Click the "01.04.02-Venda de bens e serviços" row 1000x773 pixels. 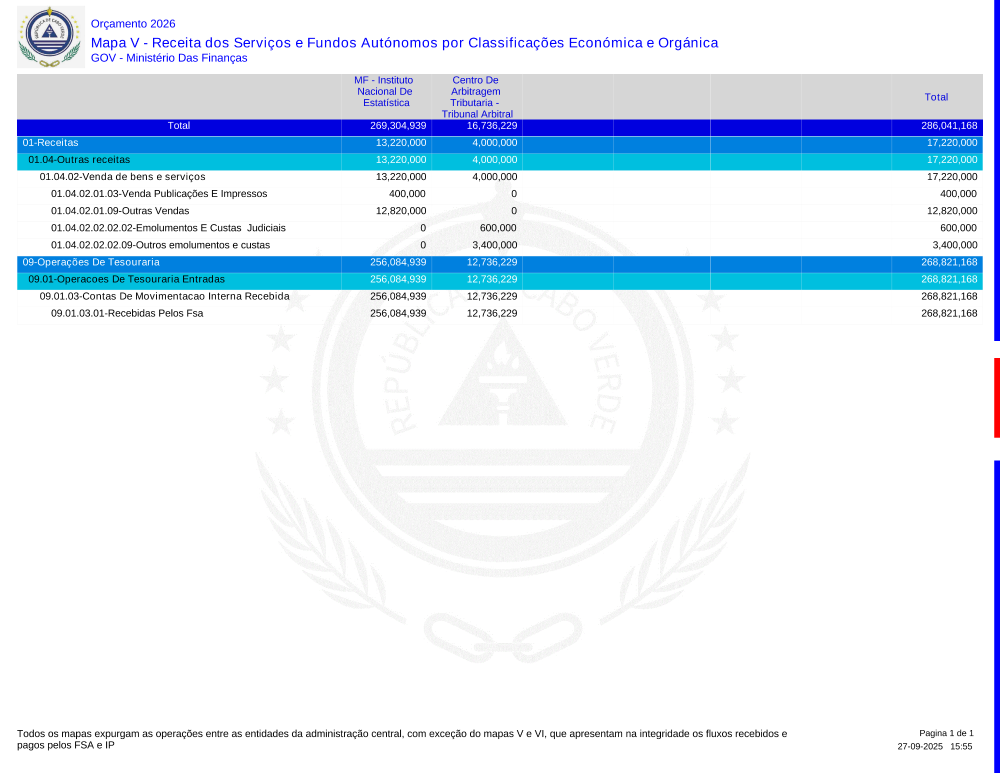click(122, 177)
